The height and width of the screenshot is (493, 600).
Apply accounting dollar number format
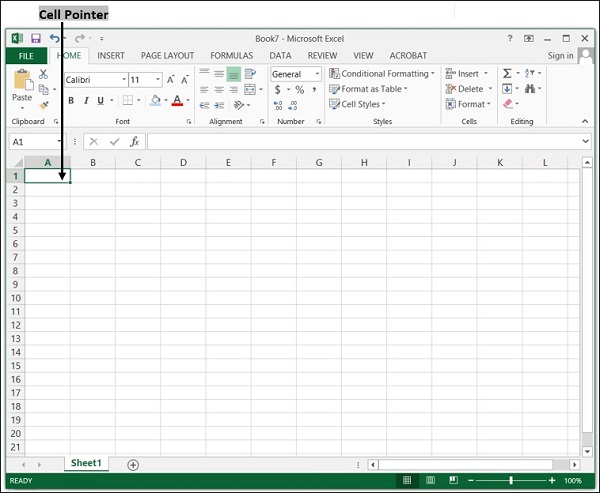[277, 90]
